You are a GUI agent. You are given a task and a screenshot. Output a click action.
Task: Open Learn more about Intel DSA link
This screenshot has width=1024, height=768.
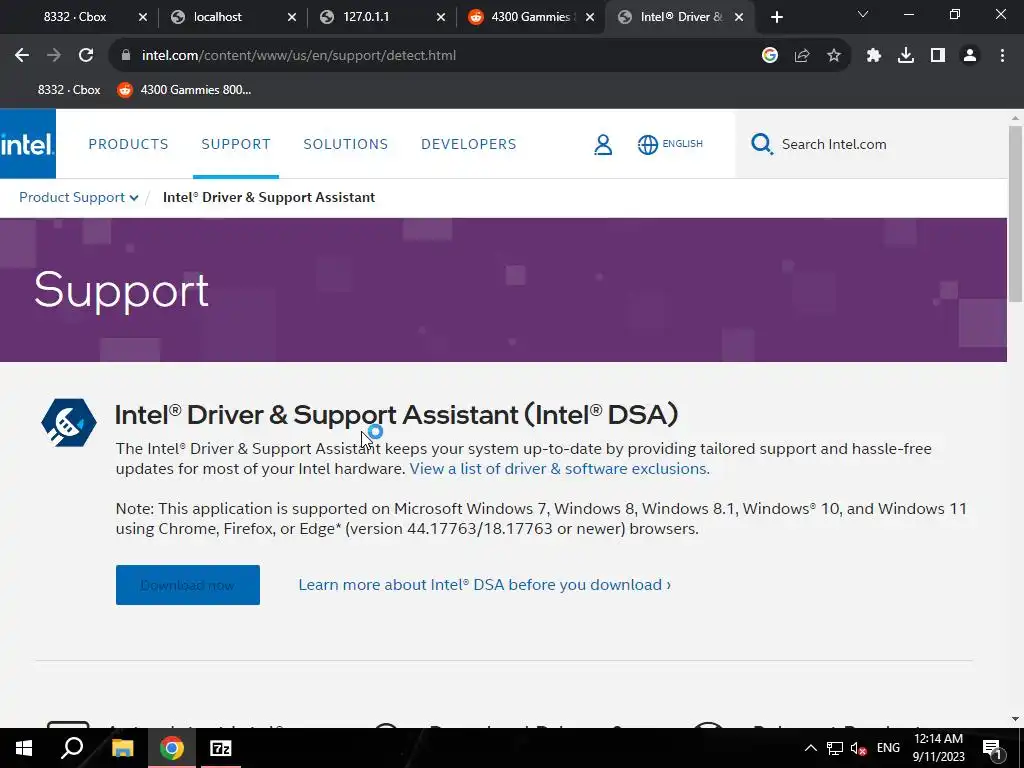coord(485,584)
